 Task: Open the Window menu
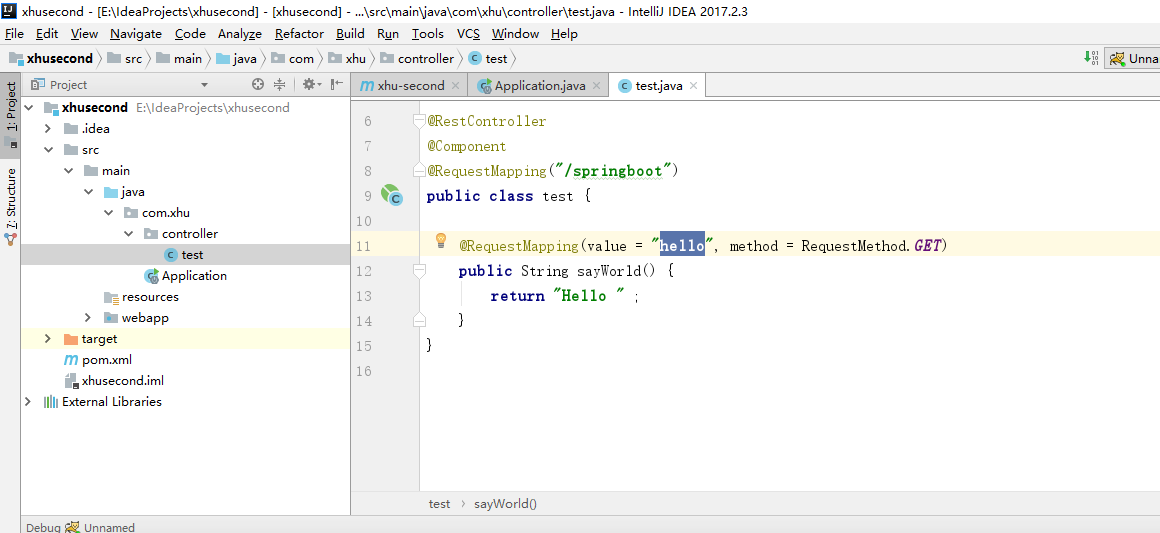[x=515, y=33]
